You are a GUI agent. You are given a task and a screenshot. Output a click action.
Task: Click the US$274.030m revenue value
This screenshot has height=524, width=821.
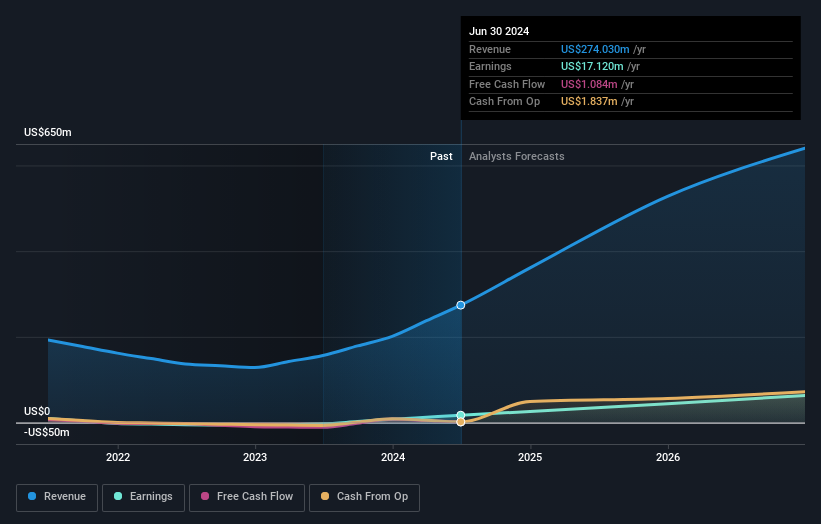tap(595, 49)
